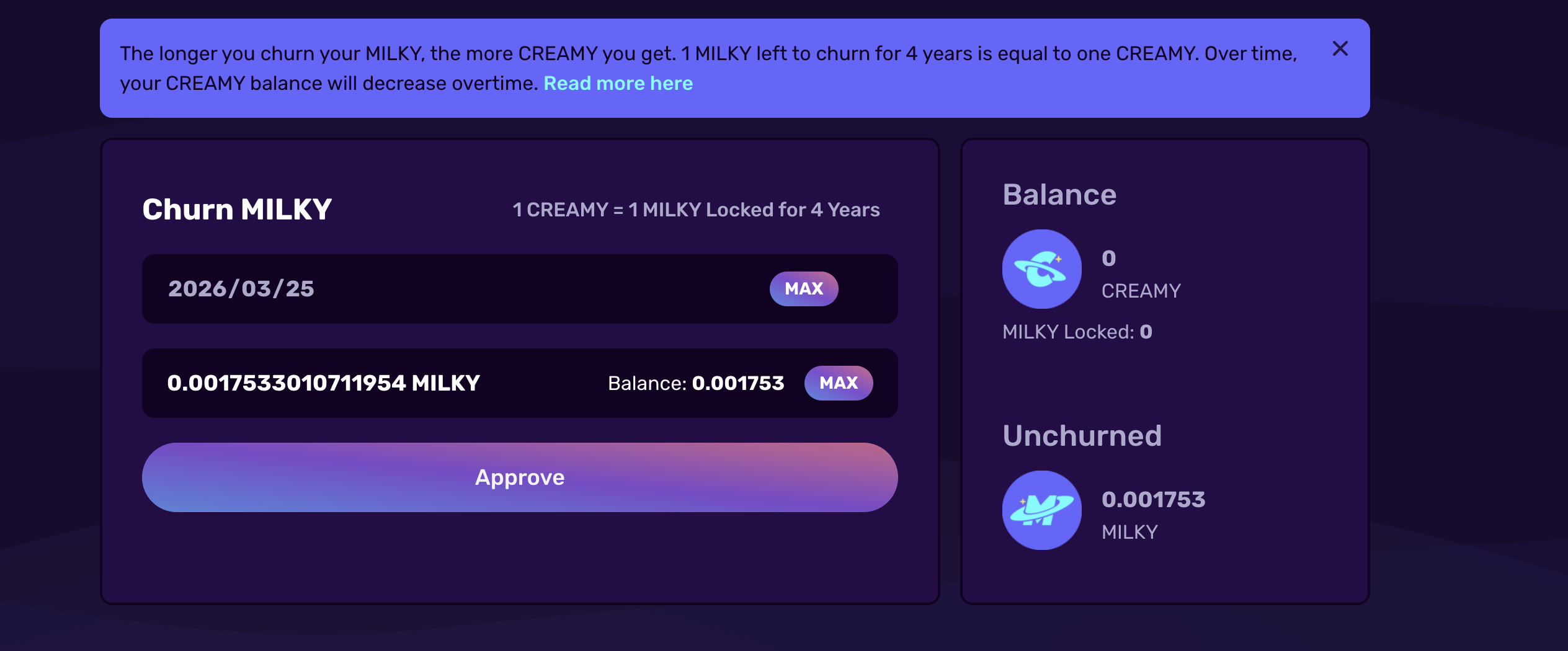This screenshot has height=651, width=1568.
Task: Click the "1 CREAMY = 1 MILKY Locked" note
Action: pyautogui.click(x=696, y=210)
